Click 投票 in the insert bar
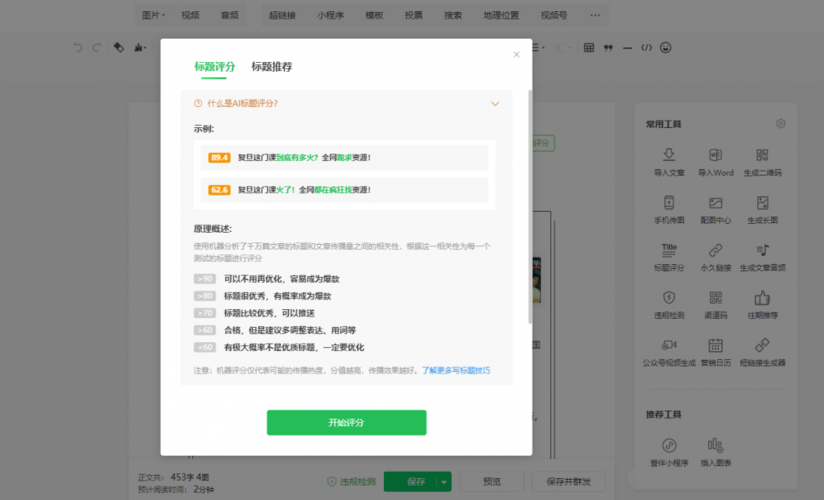 [414, 15]
